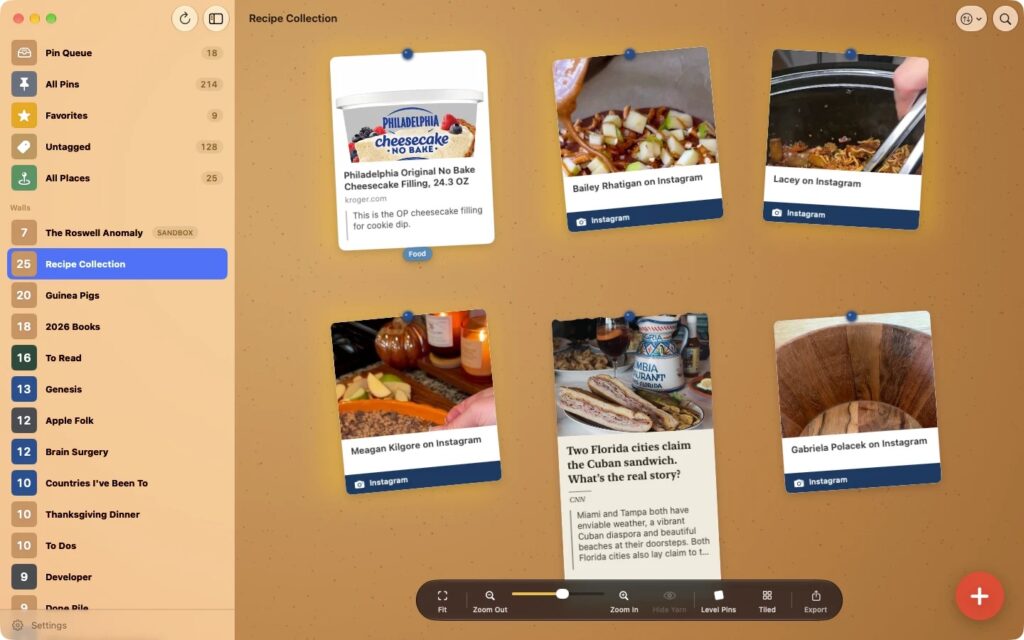The height and width of the screenshot is (640, 1024).
Task: Click the Export share button
Action: (x=815, y=601)
